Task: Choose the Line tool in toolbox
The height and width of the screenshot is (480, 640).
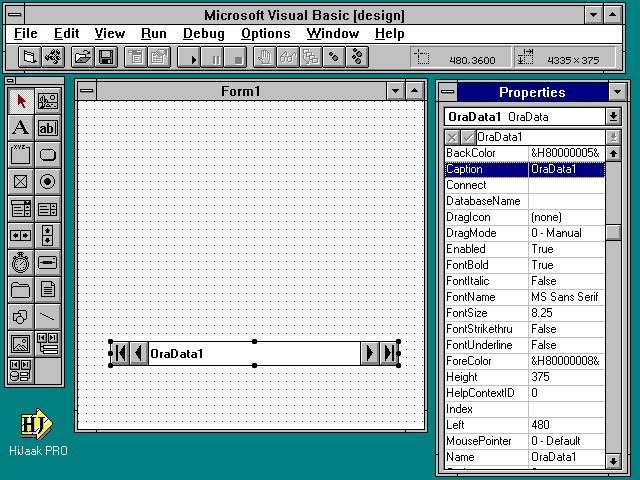Action: 47,317
